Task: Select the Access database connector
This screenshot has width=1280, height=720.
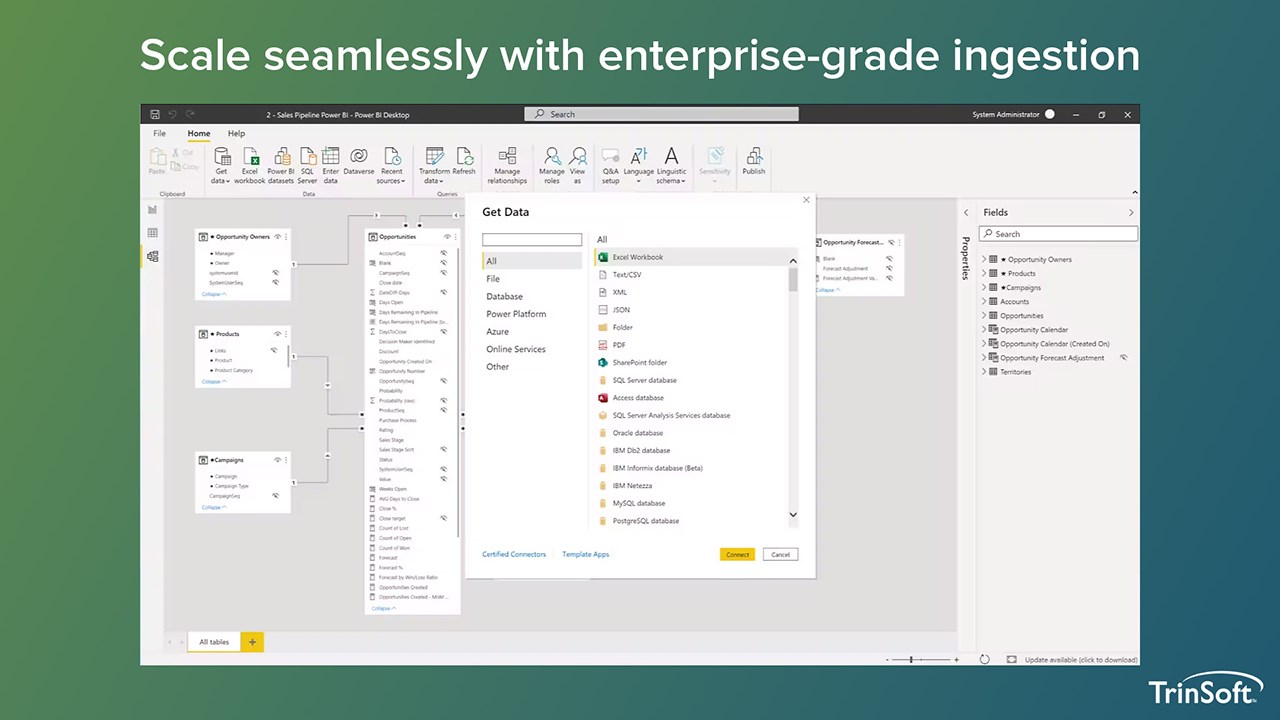Action: tap(637, 398)
